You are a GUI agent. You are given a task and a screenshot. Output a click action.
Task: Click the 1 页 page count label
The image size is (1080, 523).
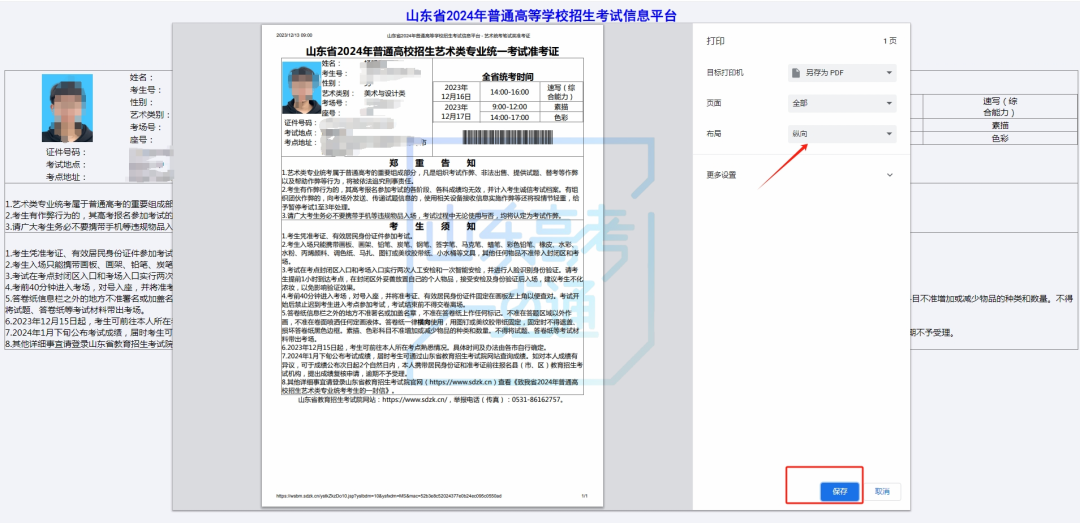(890, 42)
